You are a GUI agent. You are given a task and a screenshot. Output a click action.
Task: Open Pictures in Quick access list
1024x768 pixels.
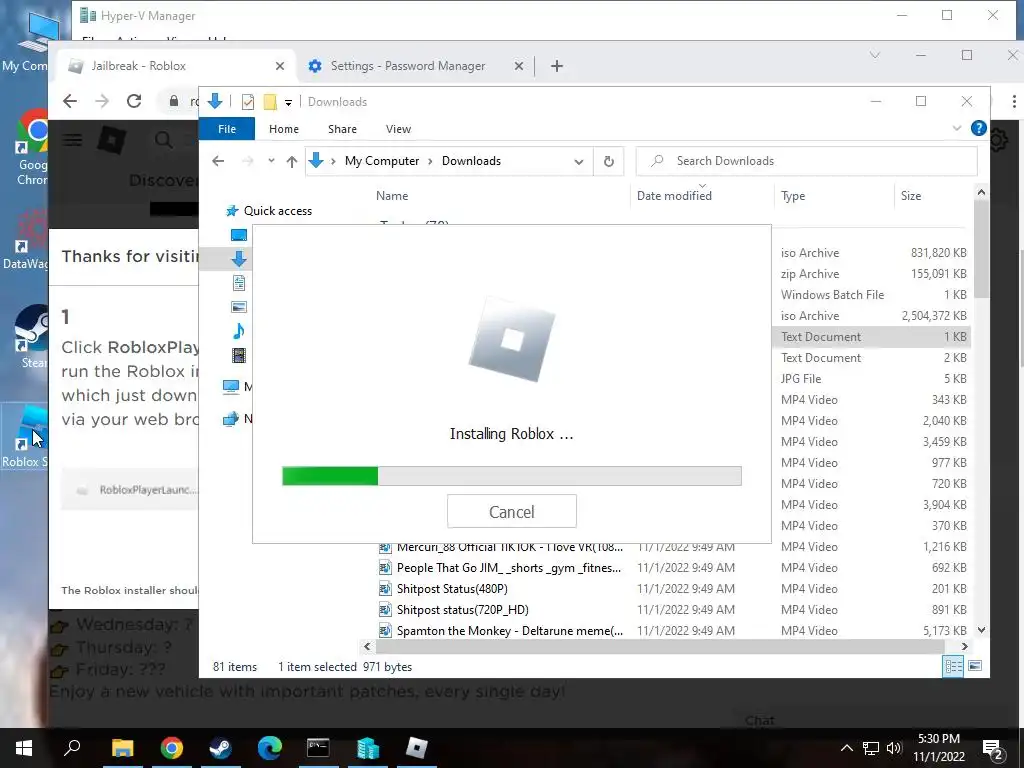pos(239,307)
